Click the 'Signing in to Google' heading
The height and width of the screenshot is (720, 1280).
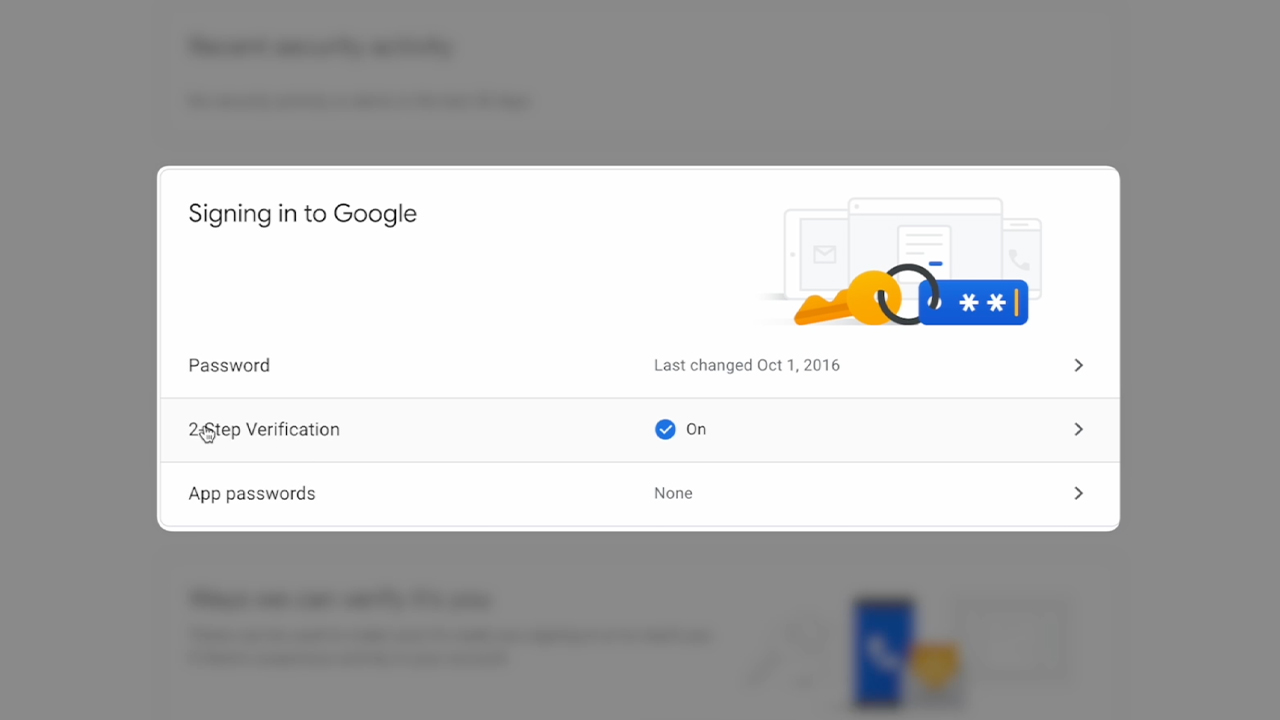[303, 214]
